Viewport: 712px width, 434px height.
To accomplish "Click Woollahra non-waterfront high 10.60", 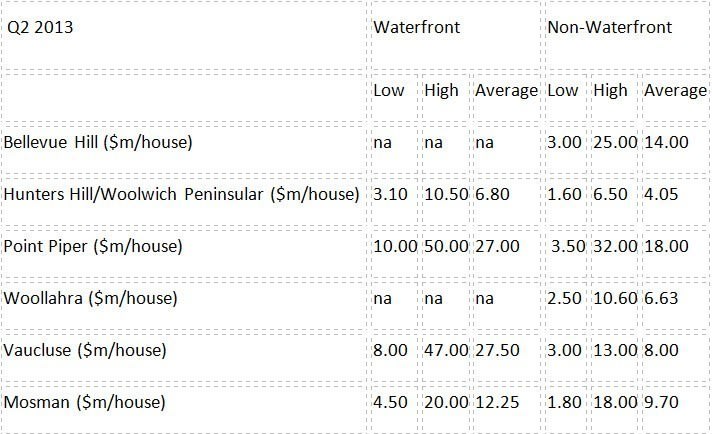I will click(615, 299).
